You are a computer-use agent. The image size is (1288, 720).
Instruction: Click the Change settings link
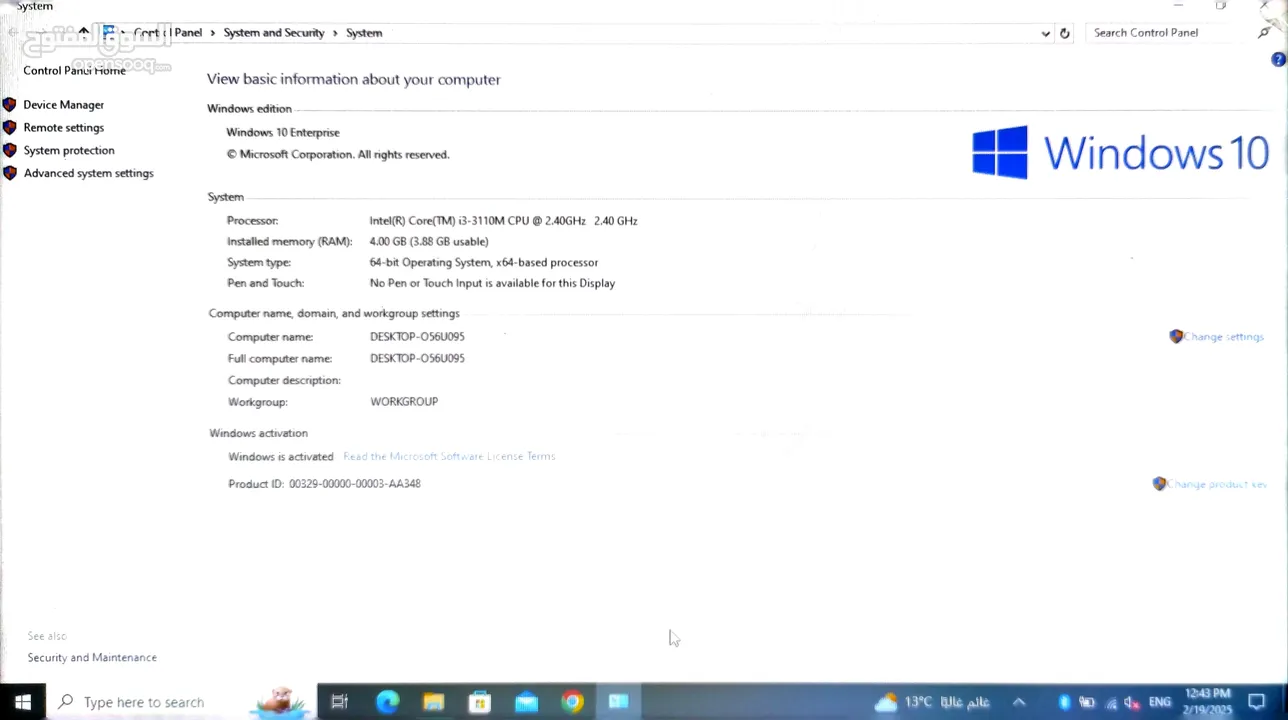point(1224,337)
